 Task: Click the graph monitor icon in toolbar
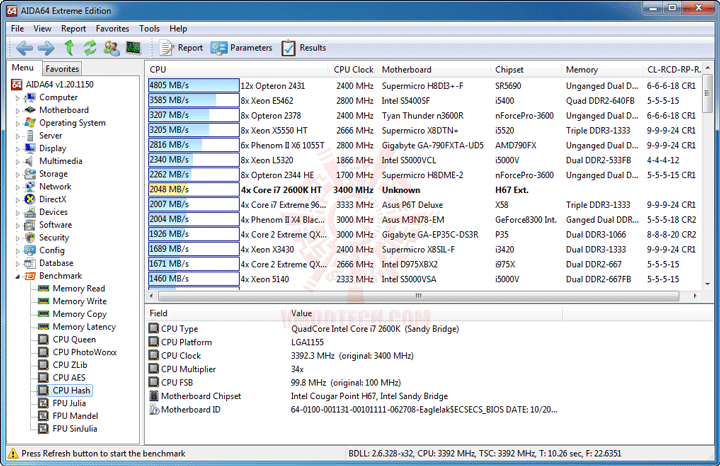(x=133, y=47)
